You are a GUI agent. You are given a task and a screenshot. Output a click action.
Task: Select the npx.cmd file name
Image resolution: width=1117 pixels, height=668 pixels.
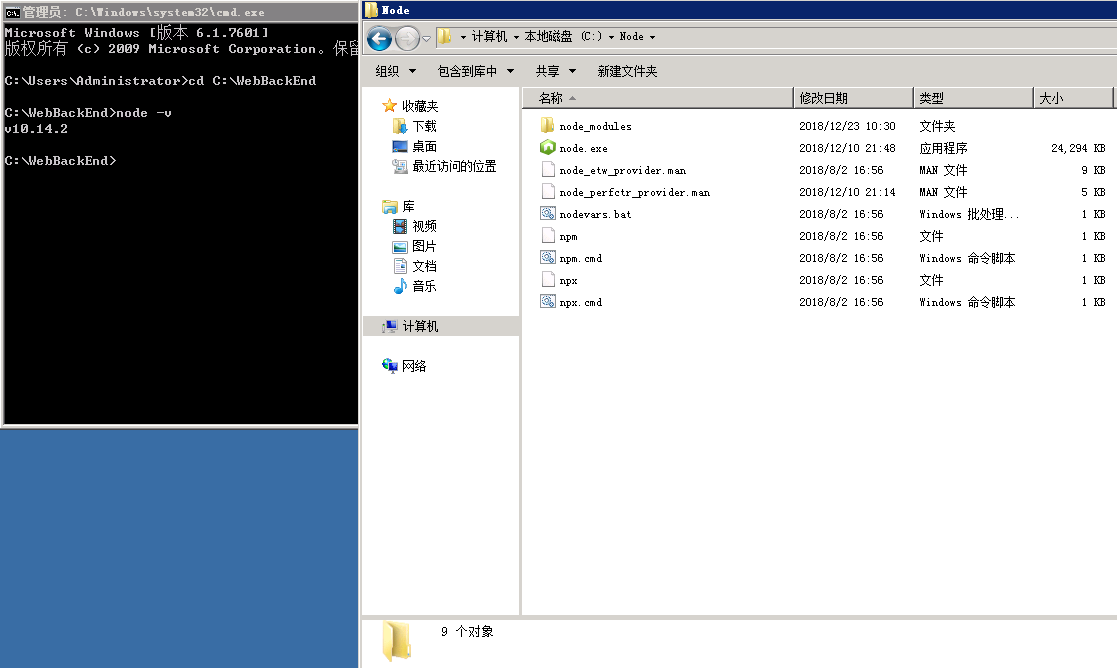(581, 303)
